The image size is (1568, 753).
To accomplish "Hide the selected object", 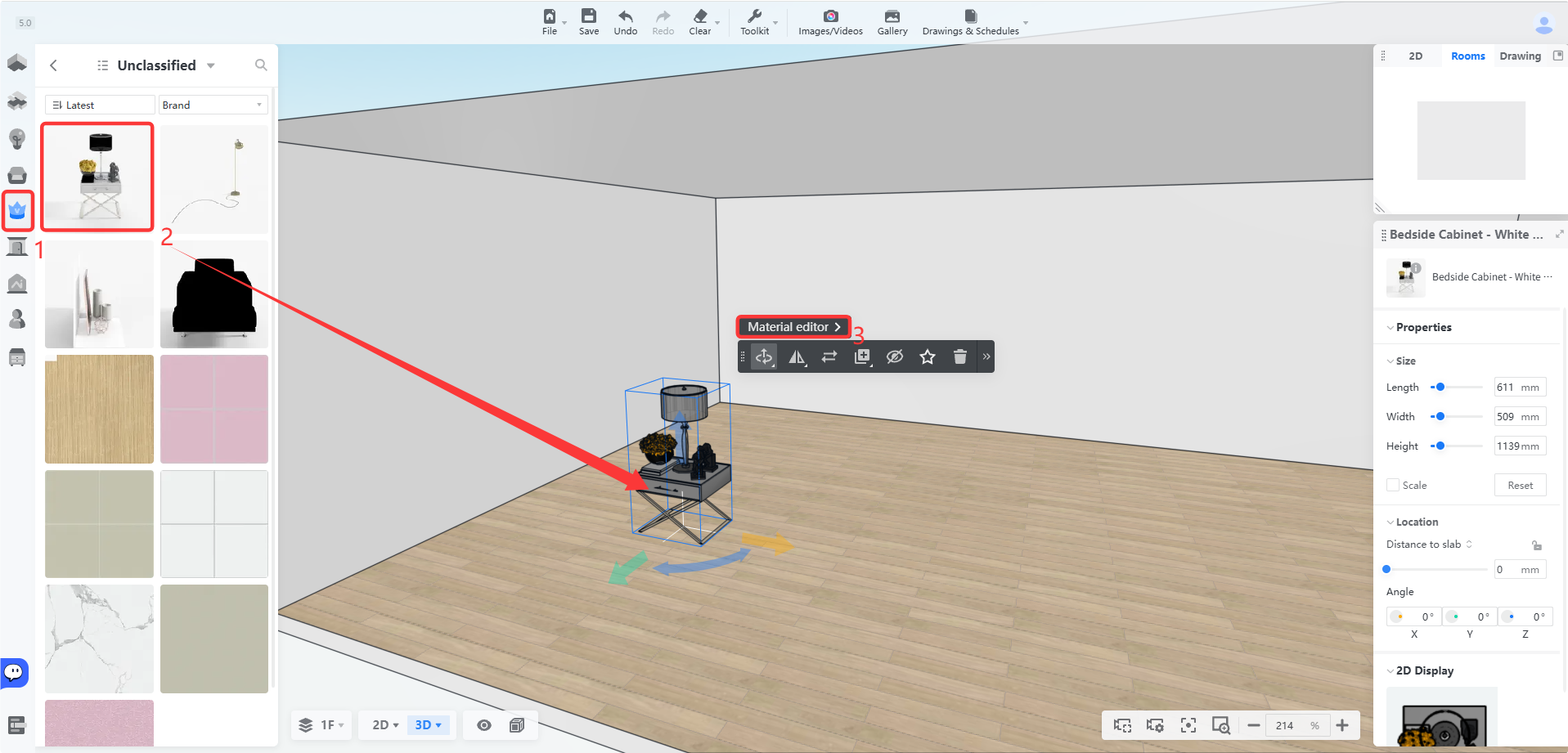I will pos(895,356).
